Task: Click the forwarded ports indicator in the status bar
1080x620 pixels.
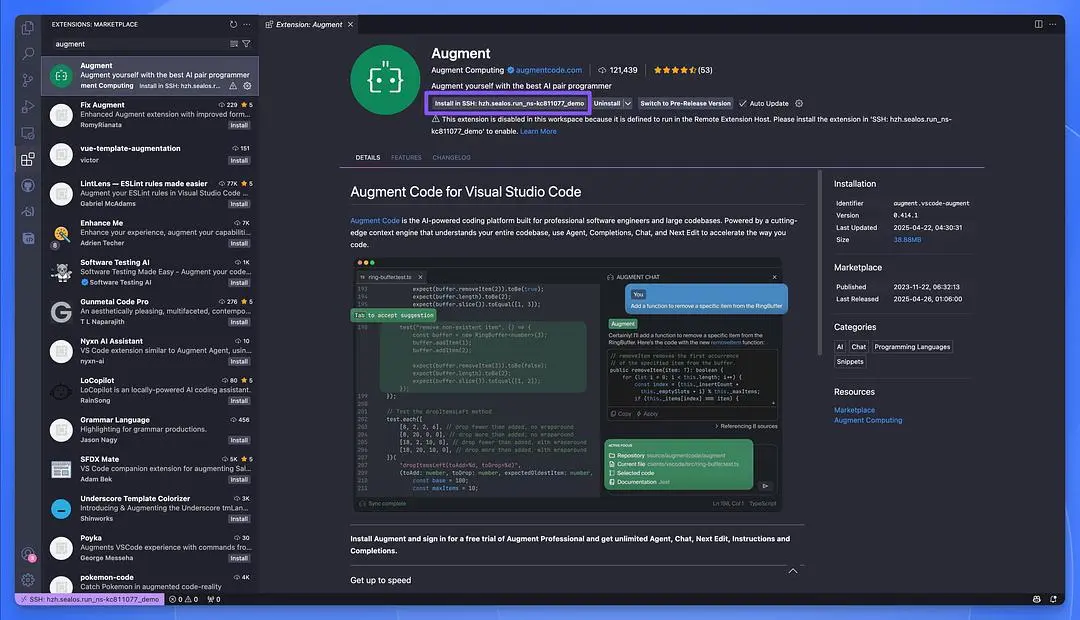Action: coord(214,599)
